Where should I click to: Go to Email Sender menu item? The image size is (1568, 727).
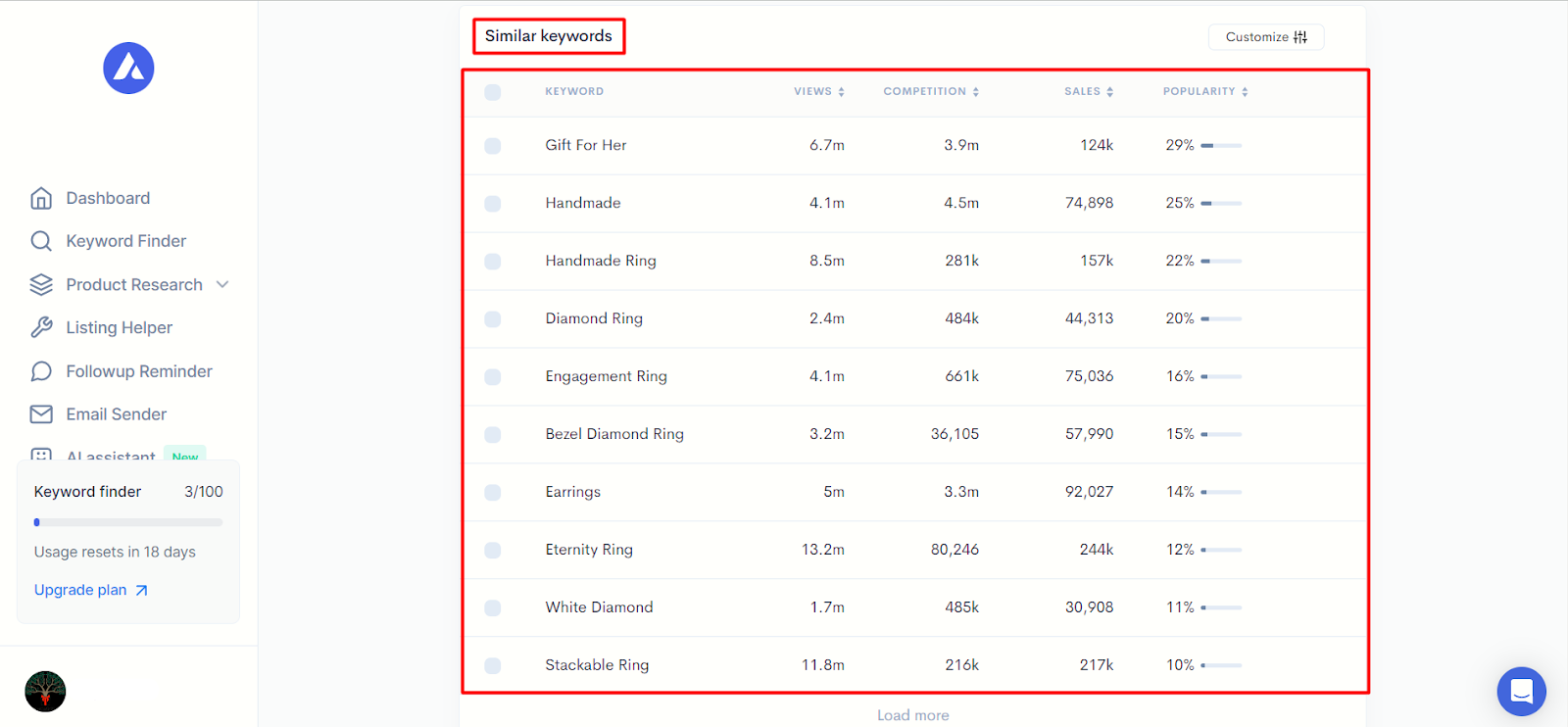(x=116, y=414)
